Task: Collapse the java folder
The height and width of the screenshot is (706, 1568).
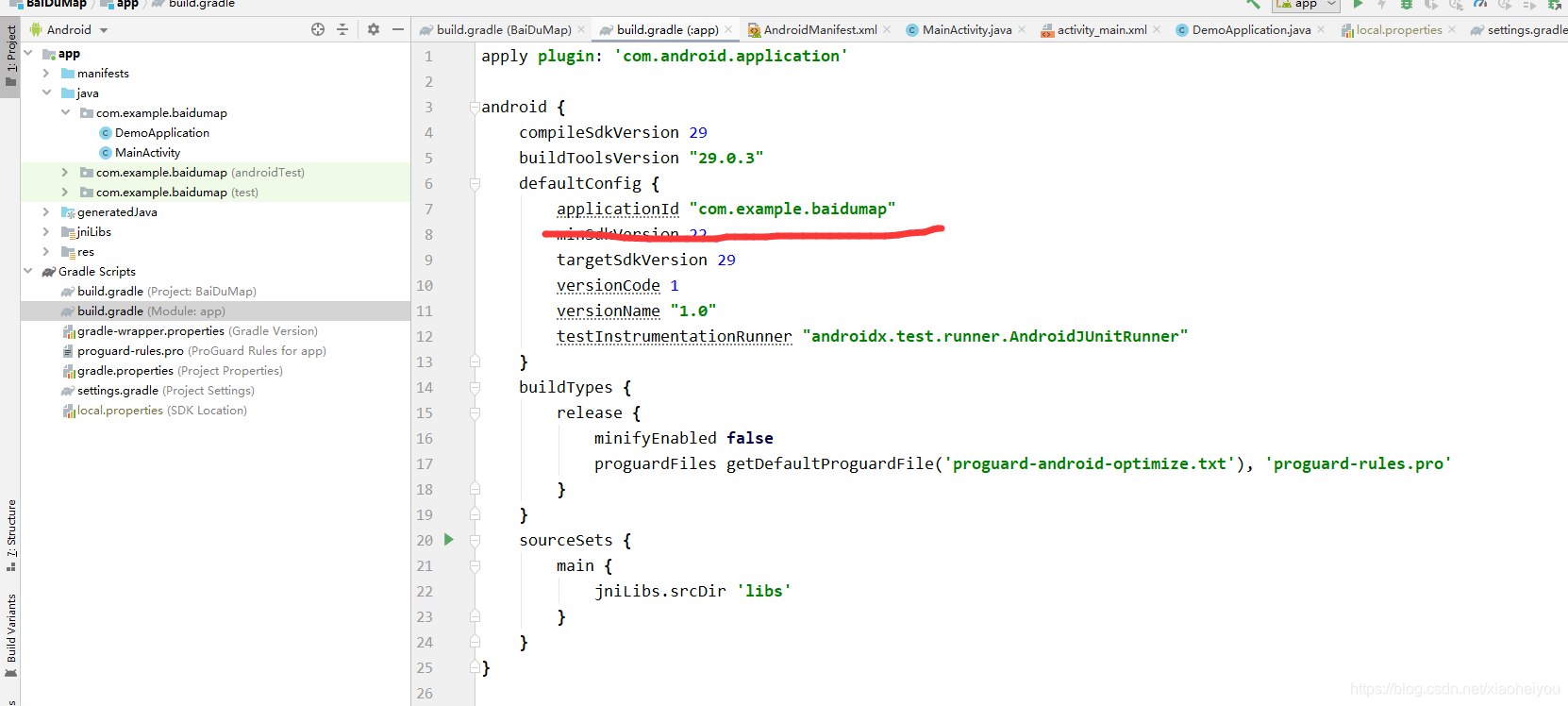Action: pyautogui.click(x=46, y=93)
